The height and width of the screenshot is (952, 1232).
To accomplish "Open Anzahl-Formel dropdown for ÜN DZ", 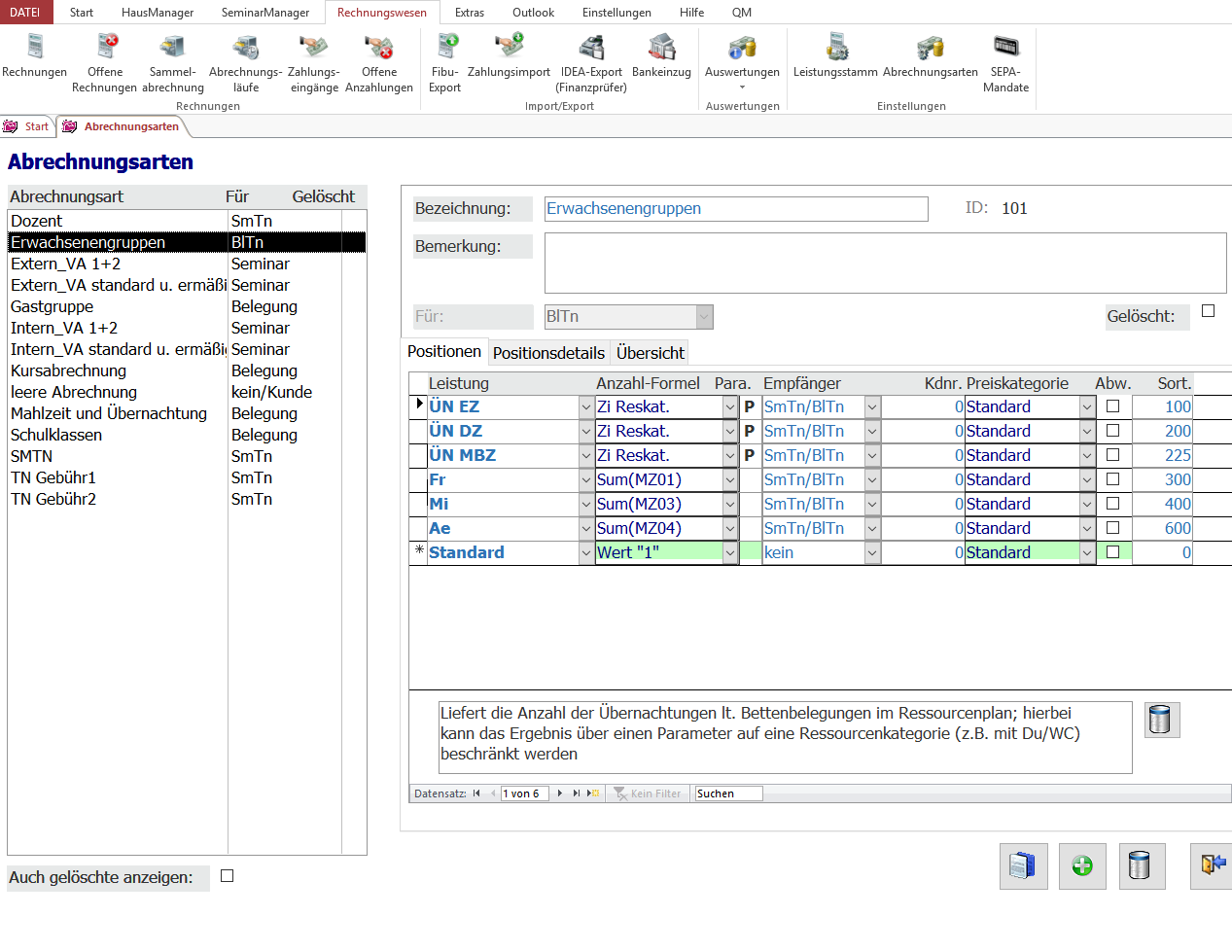I will [729, 432].
